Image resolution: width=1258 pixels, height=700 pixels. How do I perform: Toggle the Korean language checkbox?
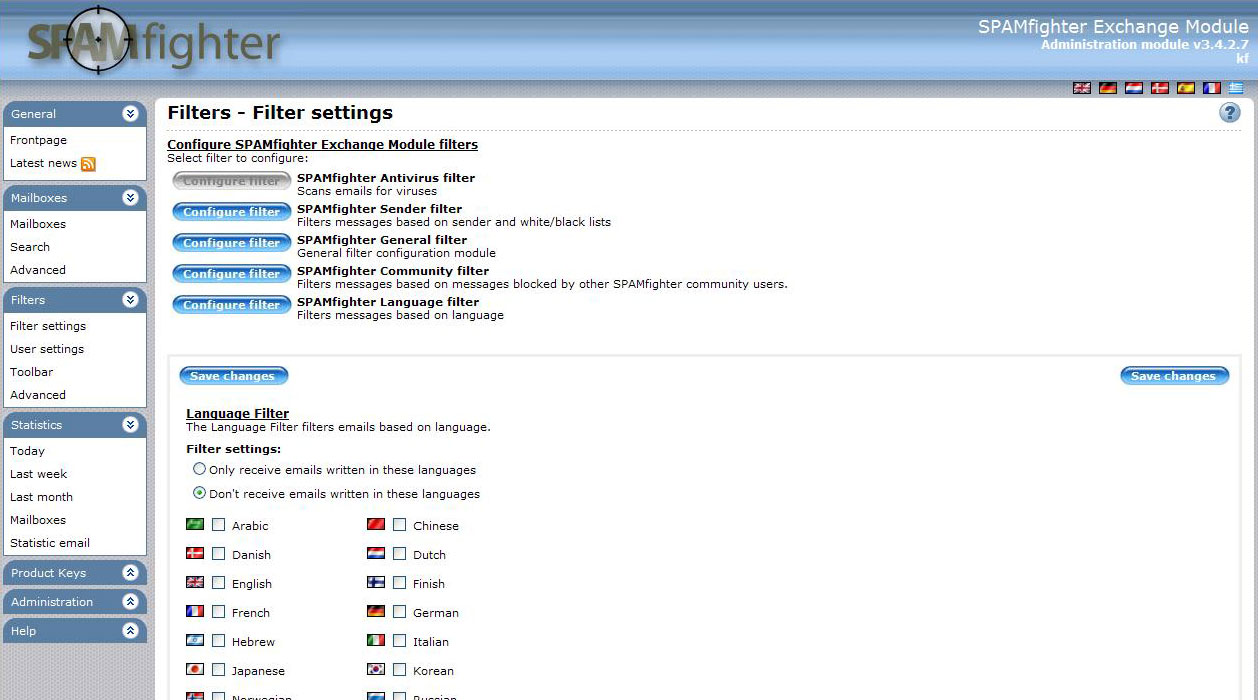point(400,670)
